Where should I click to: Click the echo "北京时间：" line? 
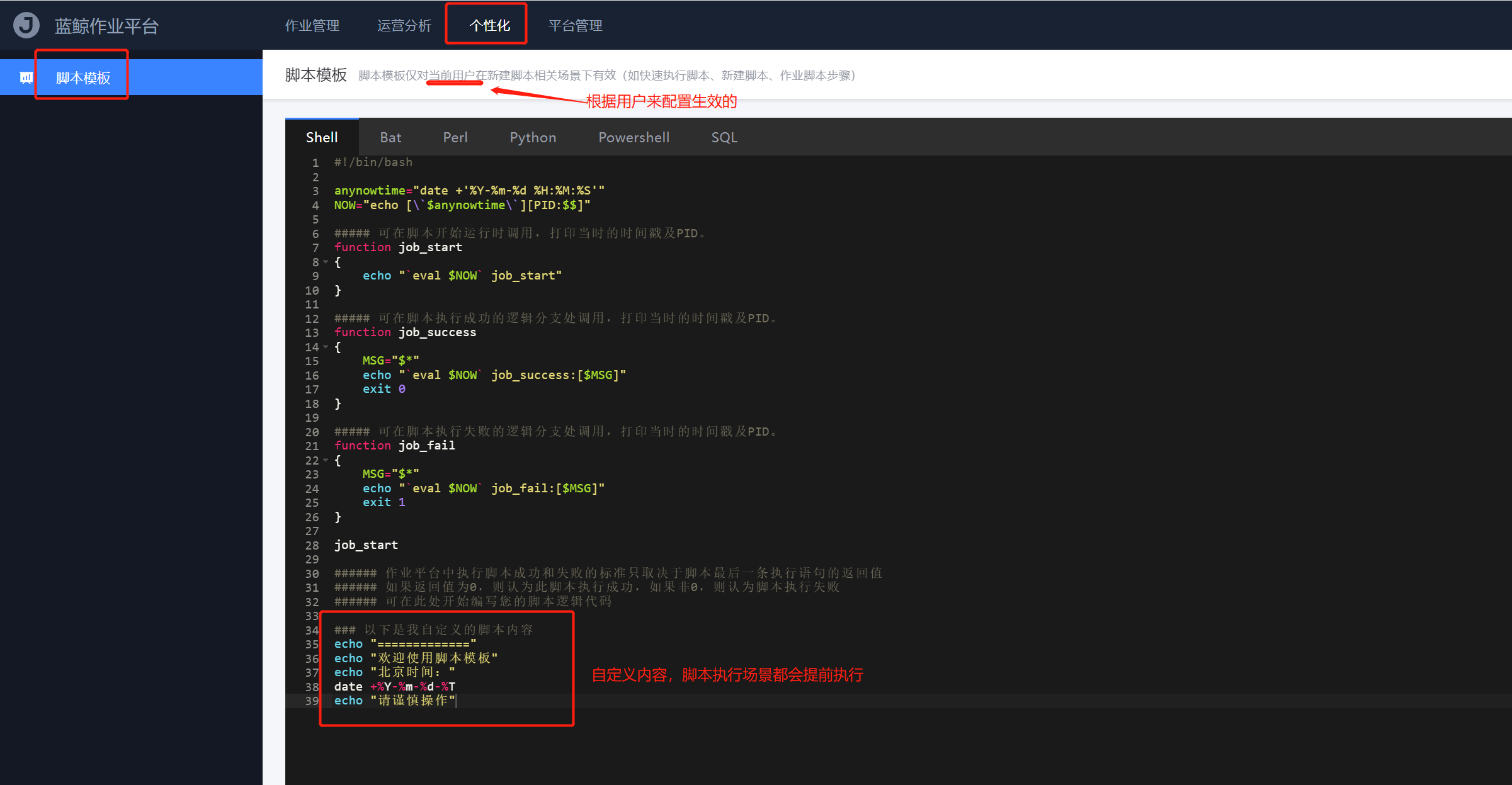point(394,672)
